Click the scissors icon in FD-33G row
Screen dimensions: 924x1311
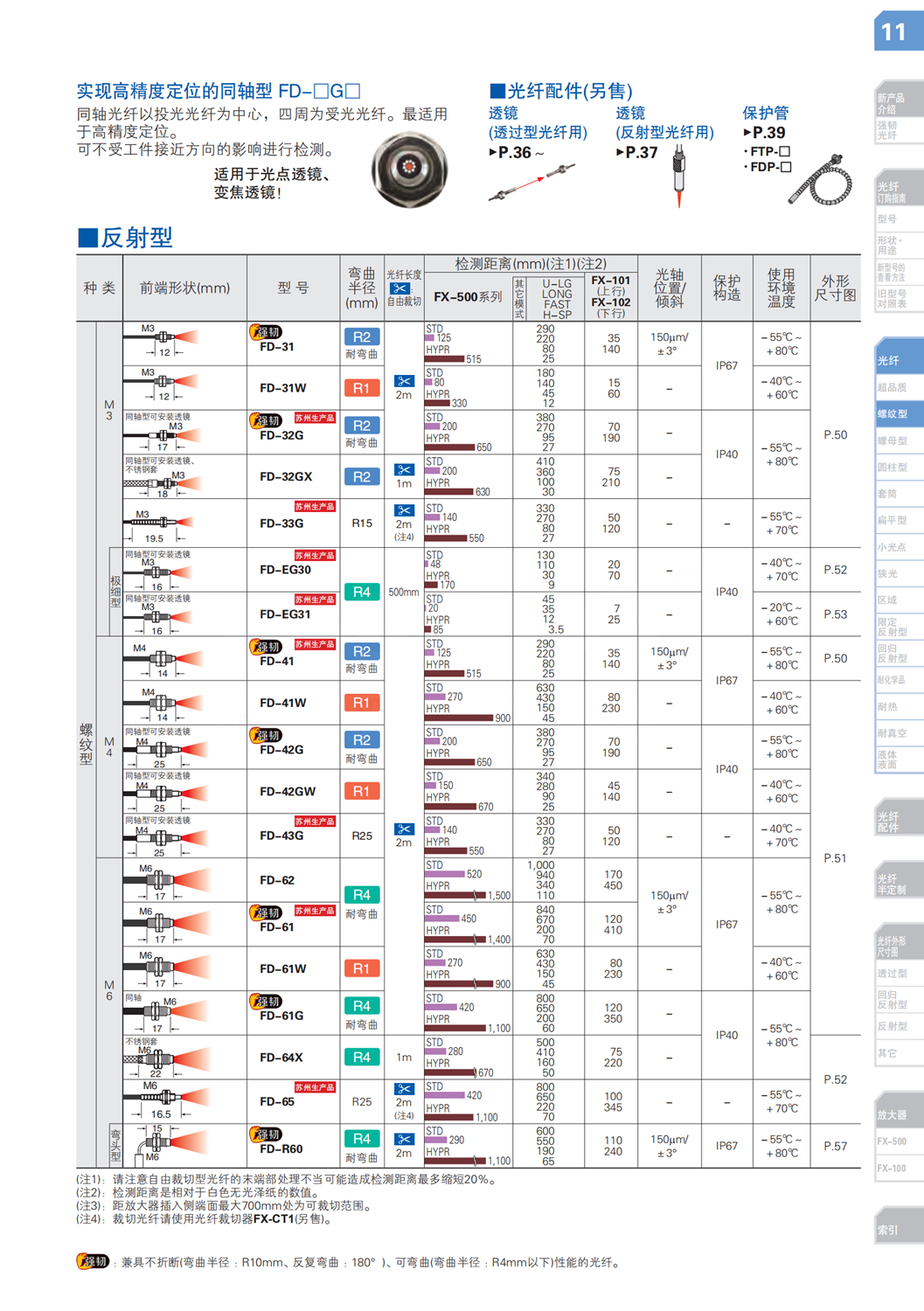[404, 510]
